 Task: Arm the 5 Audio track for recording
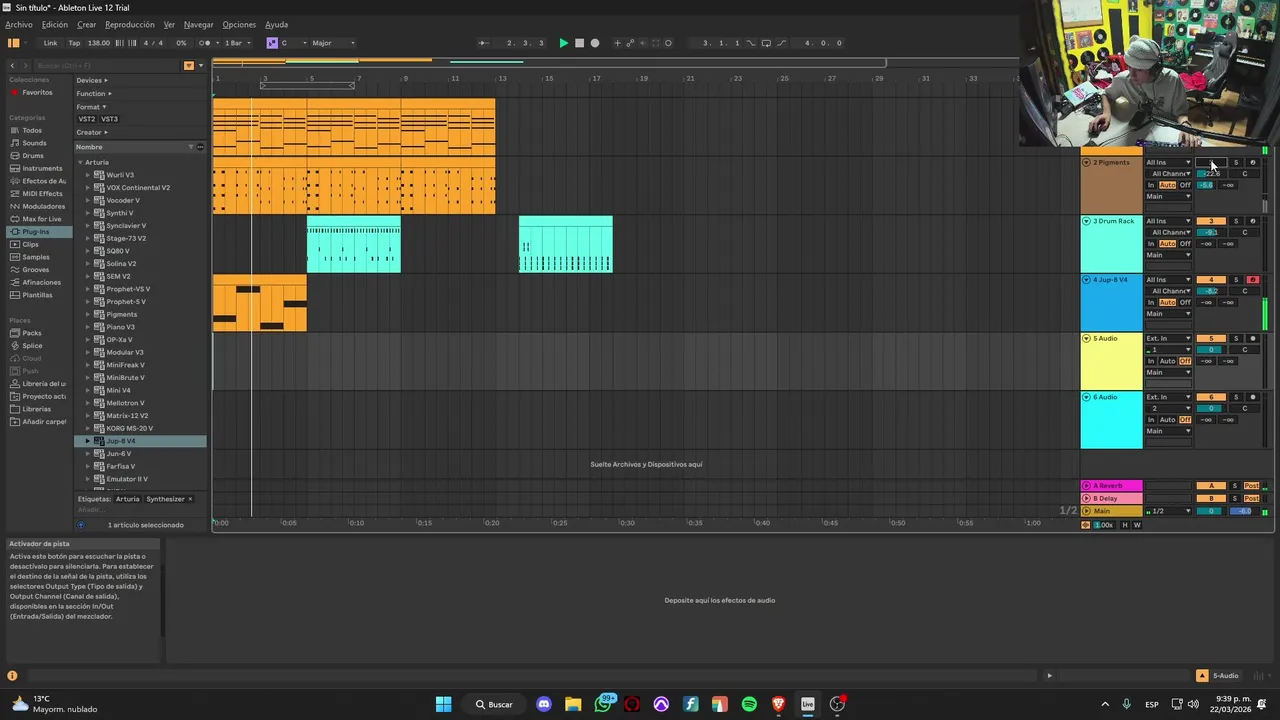coord(1253,338)
